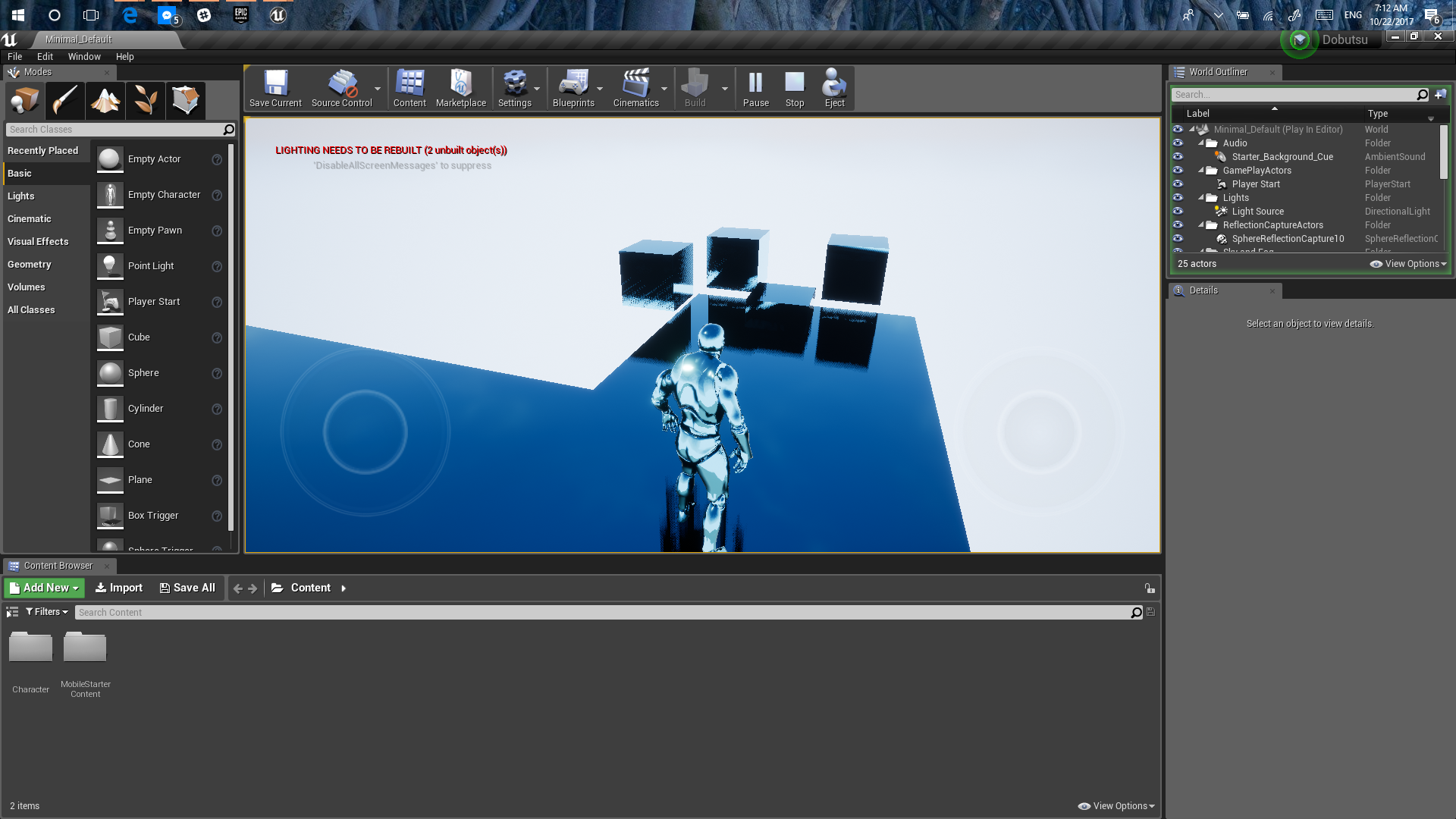Click the Blueprints toolbar icon
Image resolution: width=1456 pixels, height=819 pixels.
573,89
